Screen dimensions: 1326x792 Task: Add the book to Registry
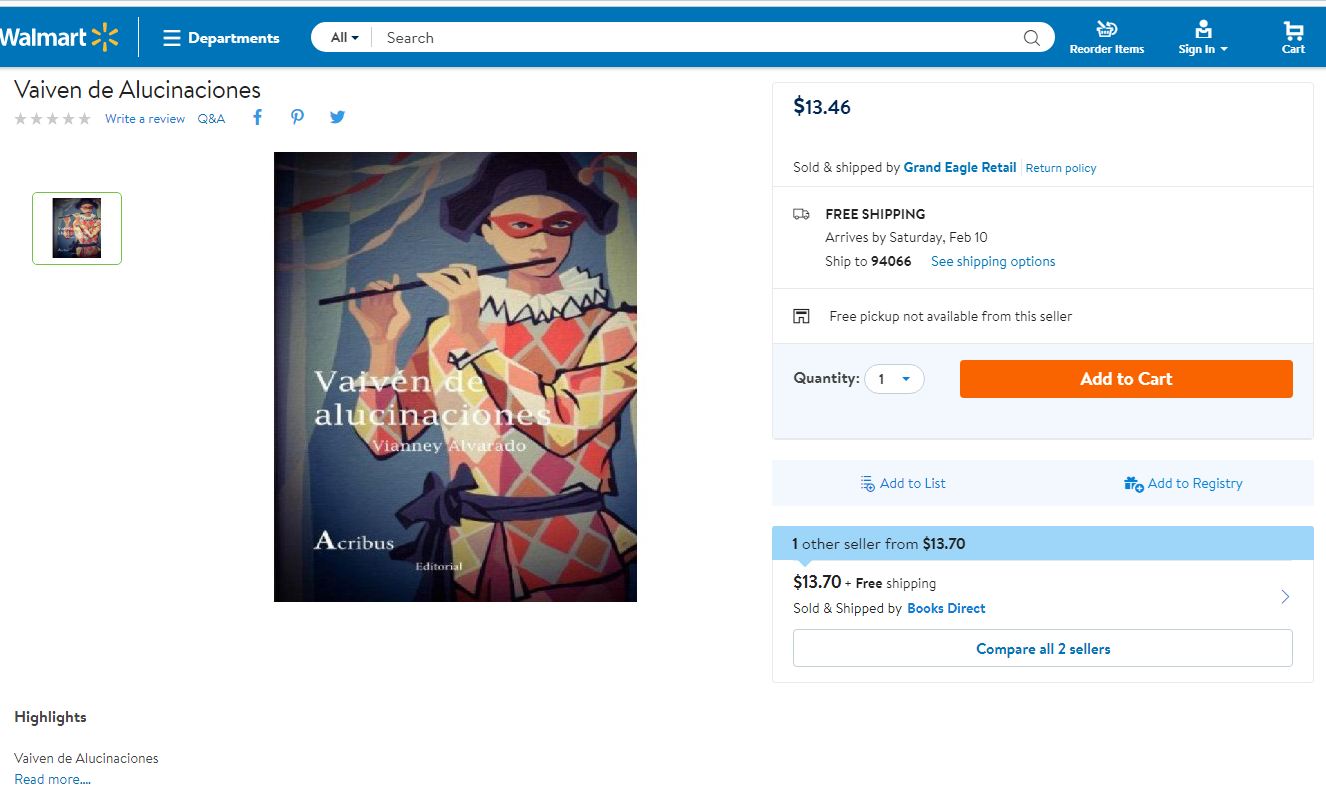coord(1183,484)
